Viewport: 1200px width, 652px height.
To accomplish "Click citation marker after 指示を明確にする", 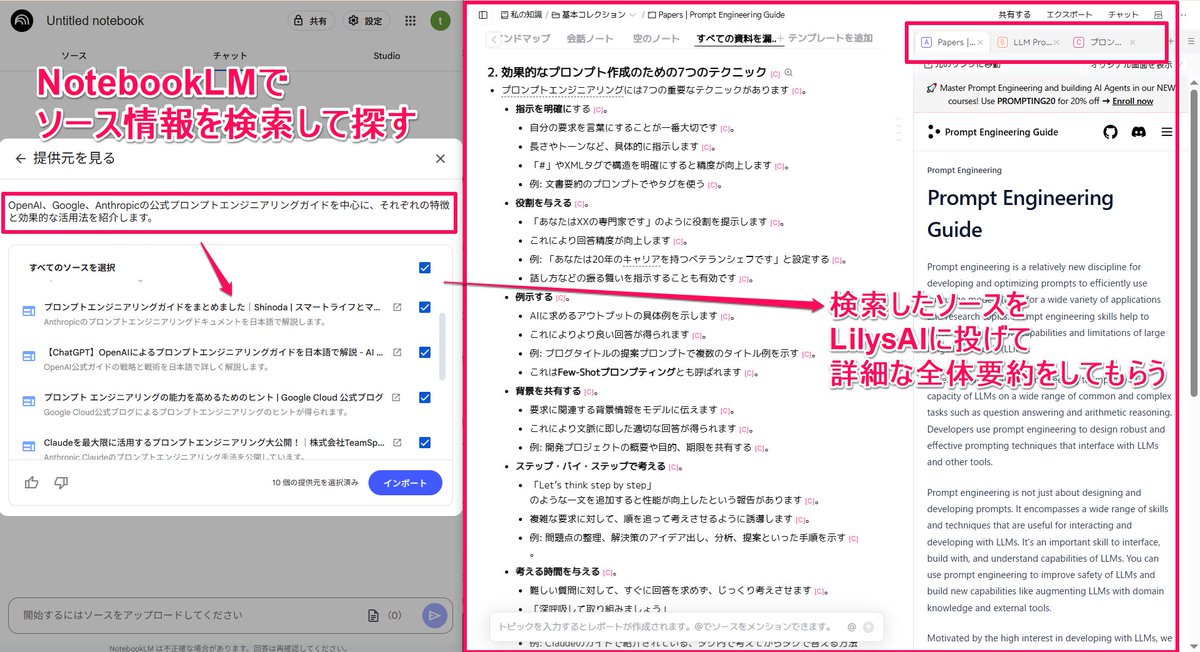I will point(599,109).
